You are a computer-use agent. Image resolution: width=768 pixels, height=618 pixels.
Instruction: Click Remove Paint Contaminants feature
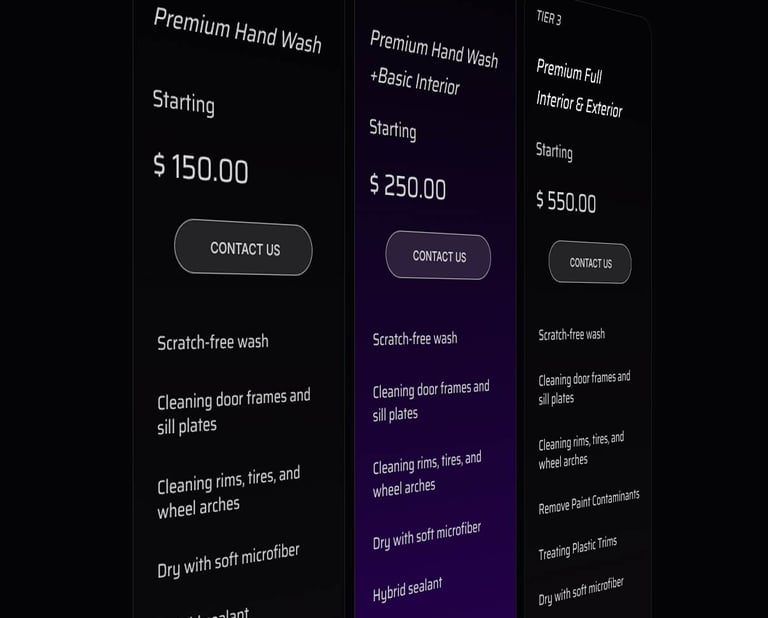click(589, 502)
